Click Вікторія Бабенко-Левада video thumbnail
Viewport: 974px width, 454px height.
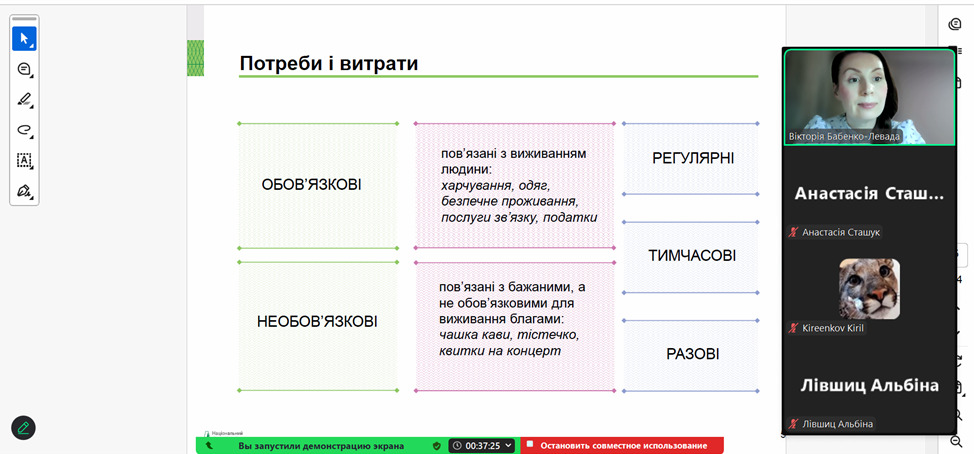[x=869, y=96]
